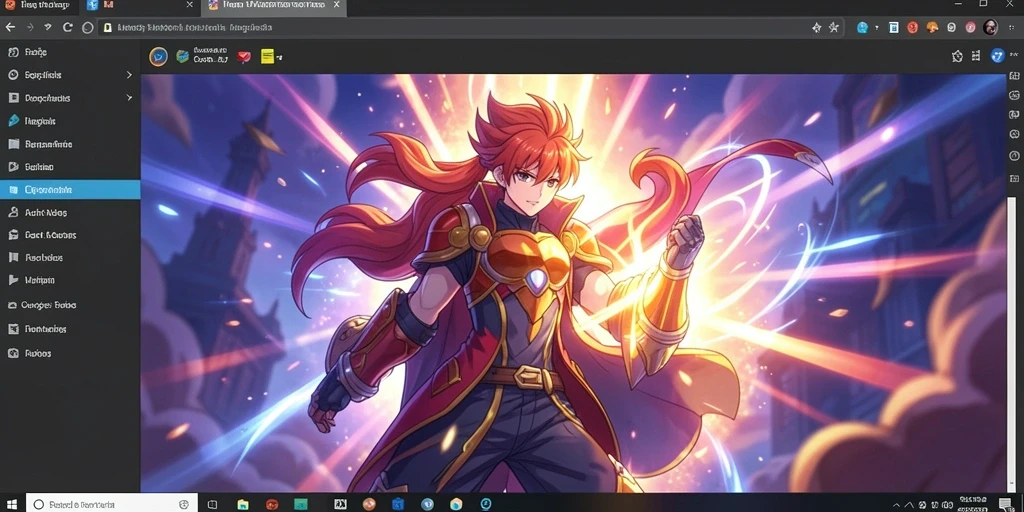The height and width of the screenshot is (512, 1024).
Task: Select the first sidebar menu item
Action: [x=70, y=52]
